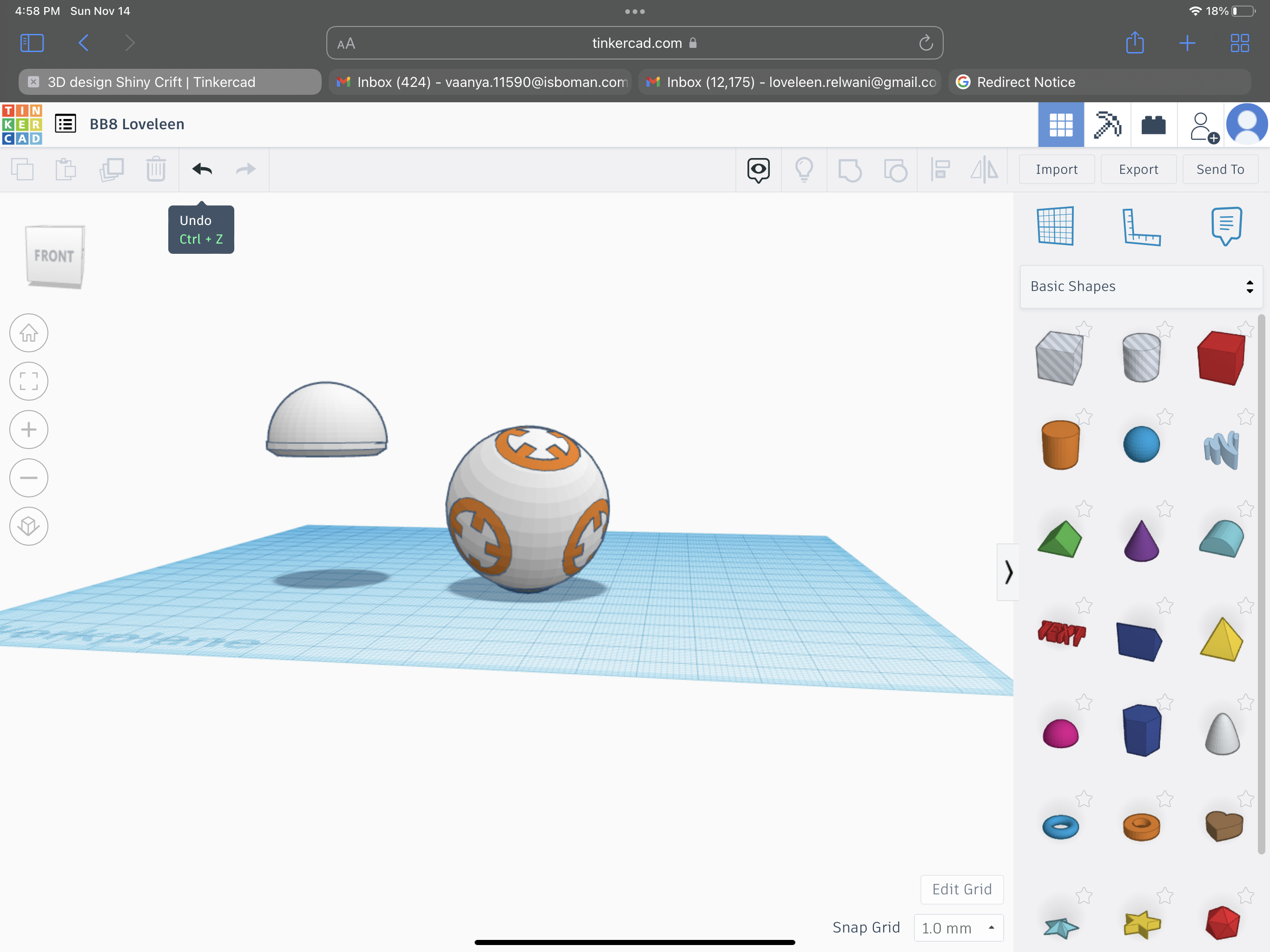The height and width of the screenshot is (952, 1270).
Task: Toggle the notes visibility eye icon
Action: (759, 170)
